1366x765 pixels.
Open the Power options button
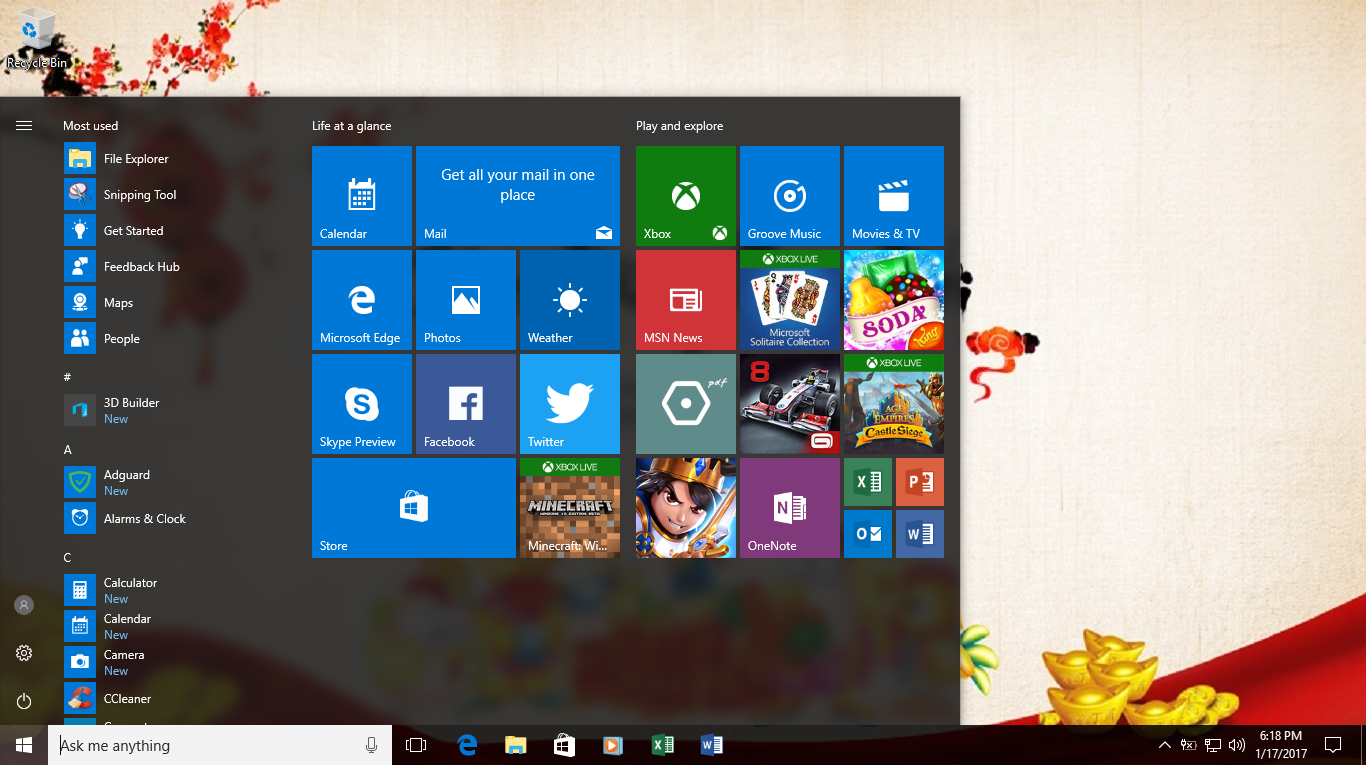[24, 701]
